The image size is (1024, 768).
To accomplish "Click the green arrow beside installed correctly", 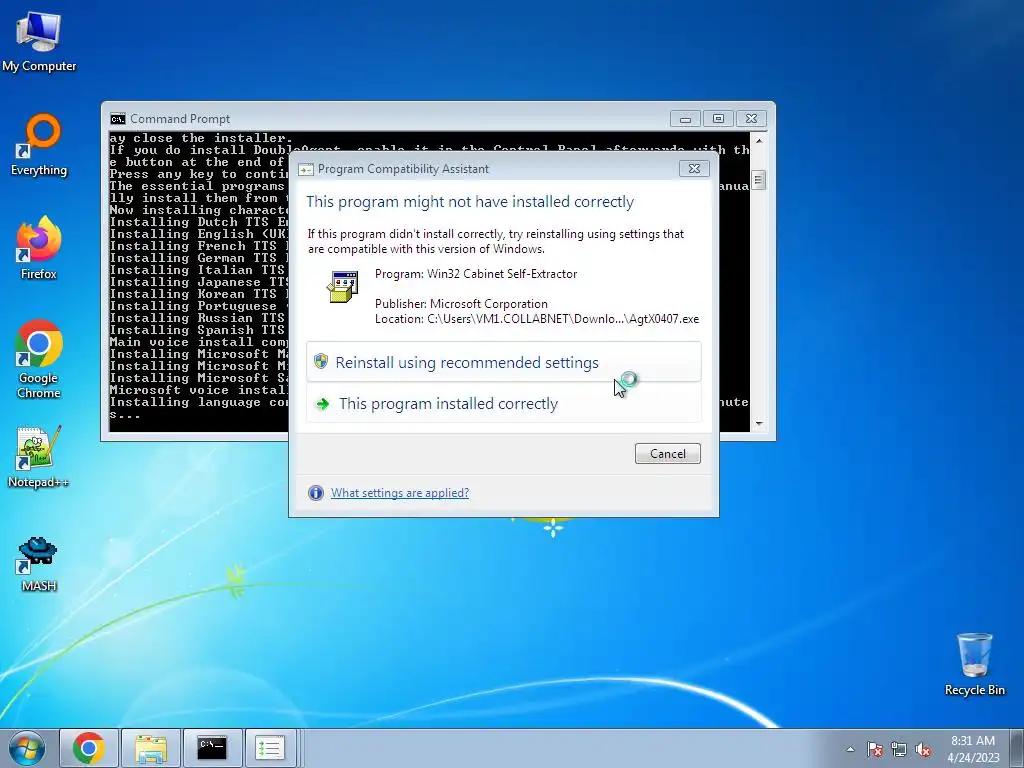I will pyautogui.click(x=322, y=404).
